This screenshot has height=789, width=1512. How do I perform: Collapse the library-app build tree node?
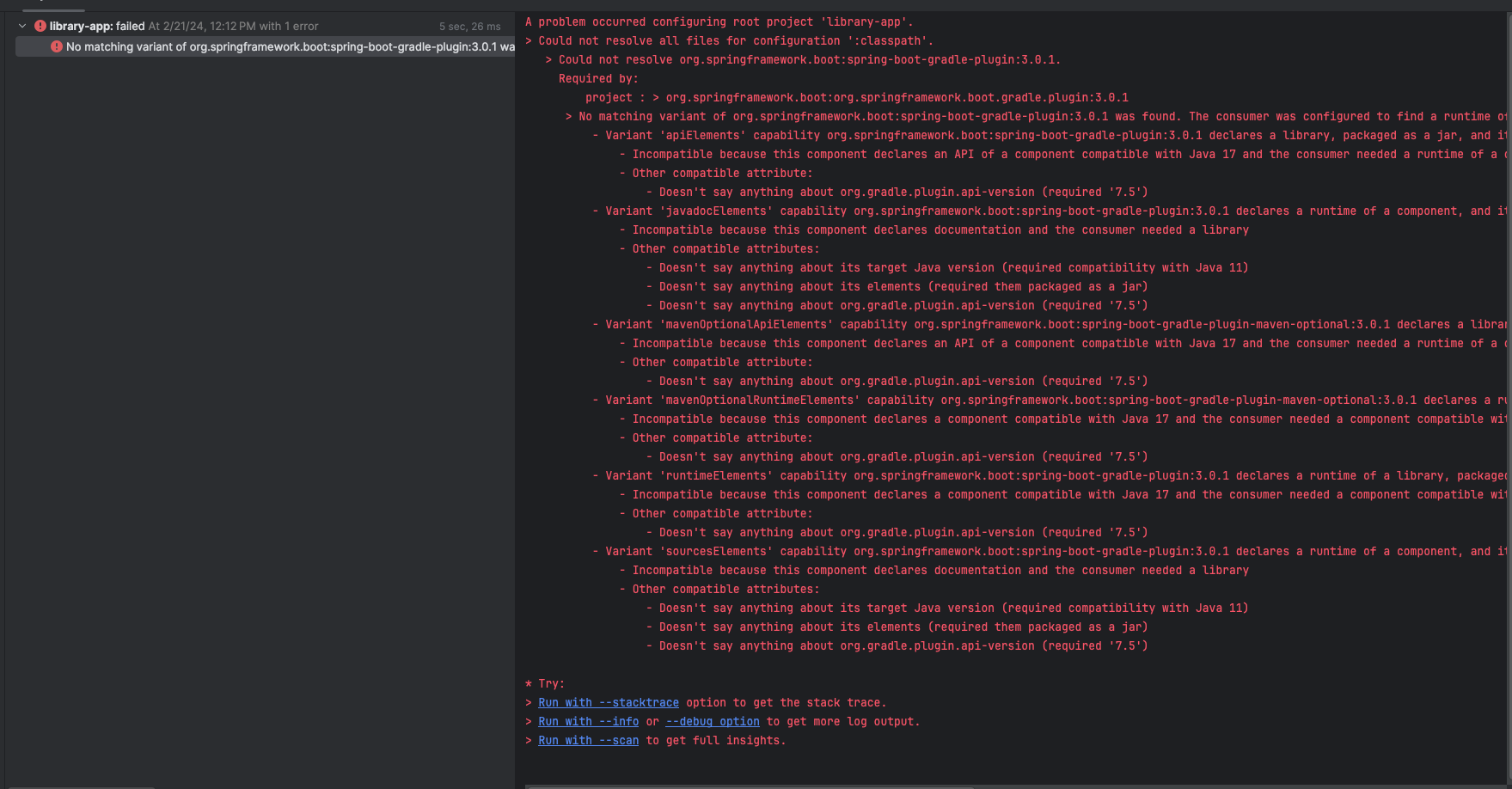coord(22,26)
